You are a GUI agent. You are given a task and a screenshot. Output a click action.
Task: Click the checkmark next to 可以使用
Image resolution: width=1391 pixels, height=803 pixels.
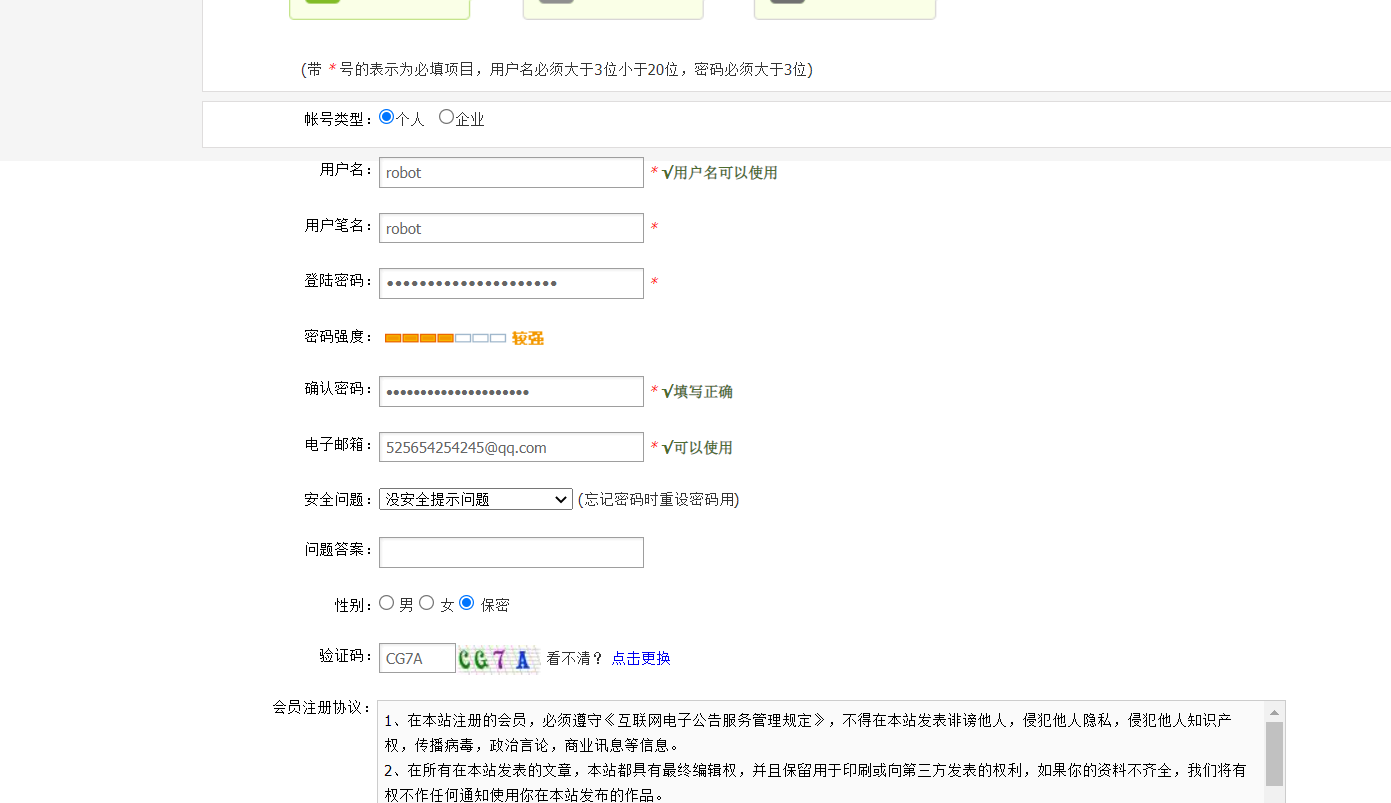[x=670, y=447]
